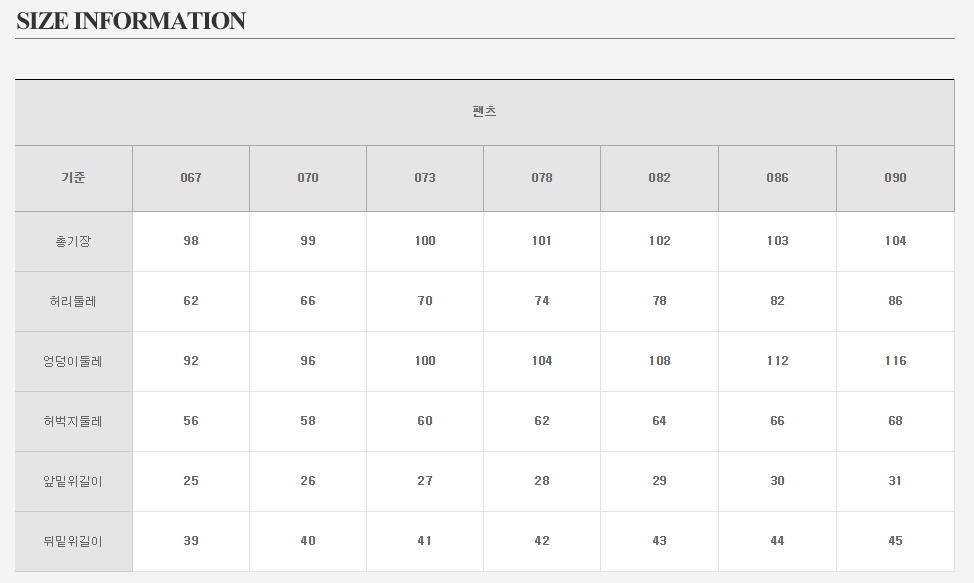The height and width of the screenshot is (583, 974).
Task: Click the 팬츠 table title cell
Action: (484, 112)
